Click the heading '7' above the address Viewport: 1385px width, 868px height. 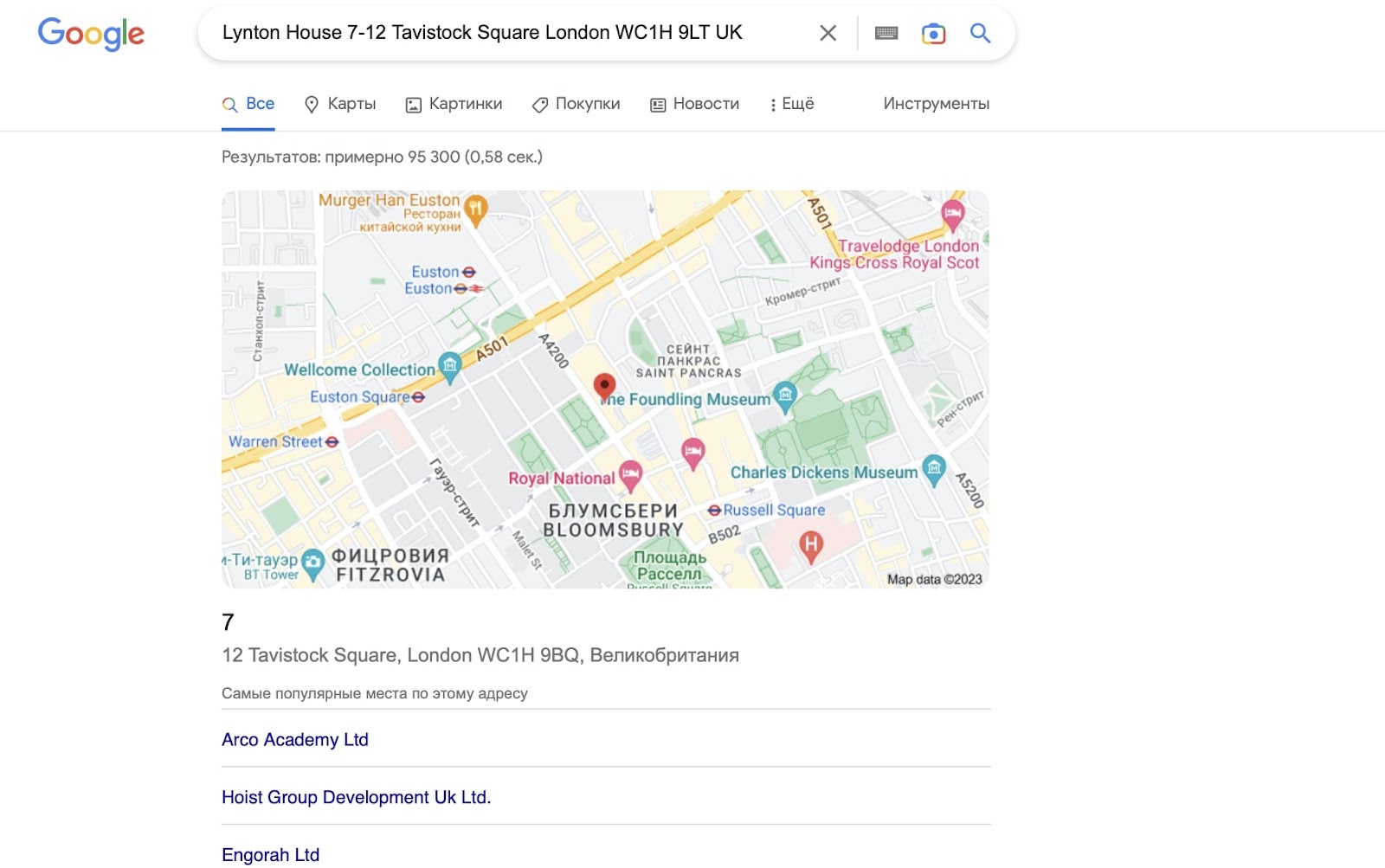pyautogui.click(x=228, y=622)
